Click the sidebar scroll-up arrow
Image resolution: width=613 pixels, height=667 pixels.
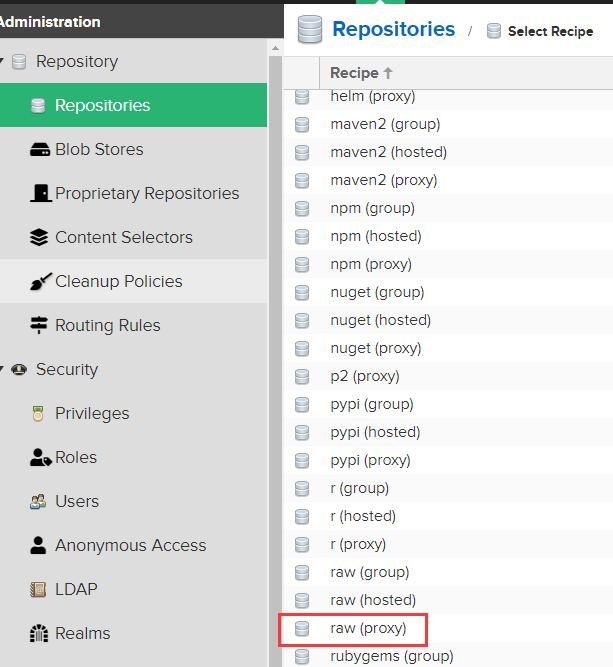click(x=275, y=47)
